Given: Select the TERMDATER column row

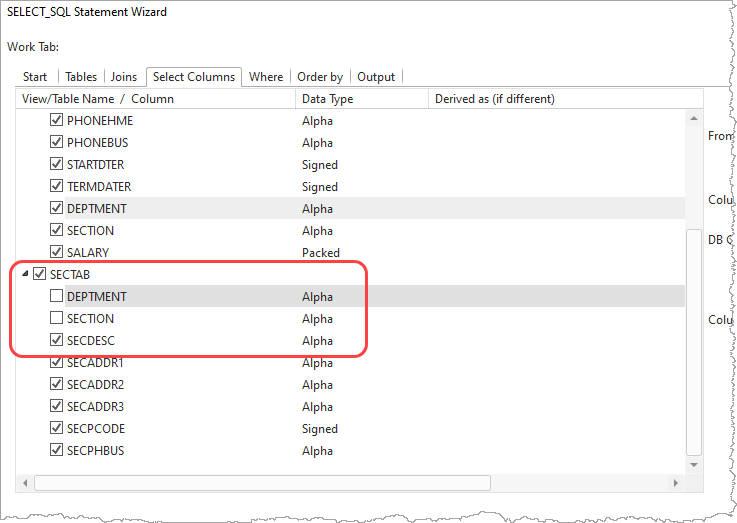Looking at the screenshot, I should pyautogui.click(x=99, y=186).
